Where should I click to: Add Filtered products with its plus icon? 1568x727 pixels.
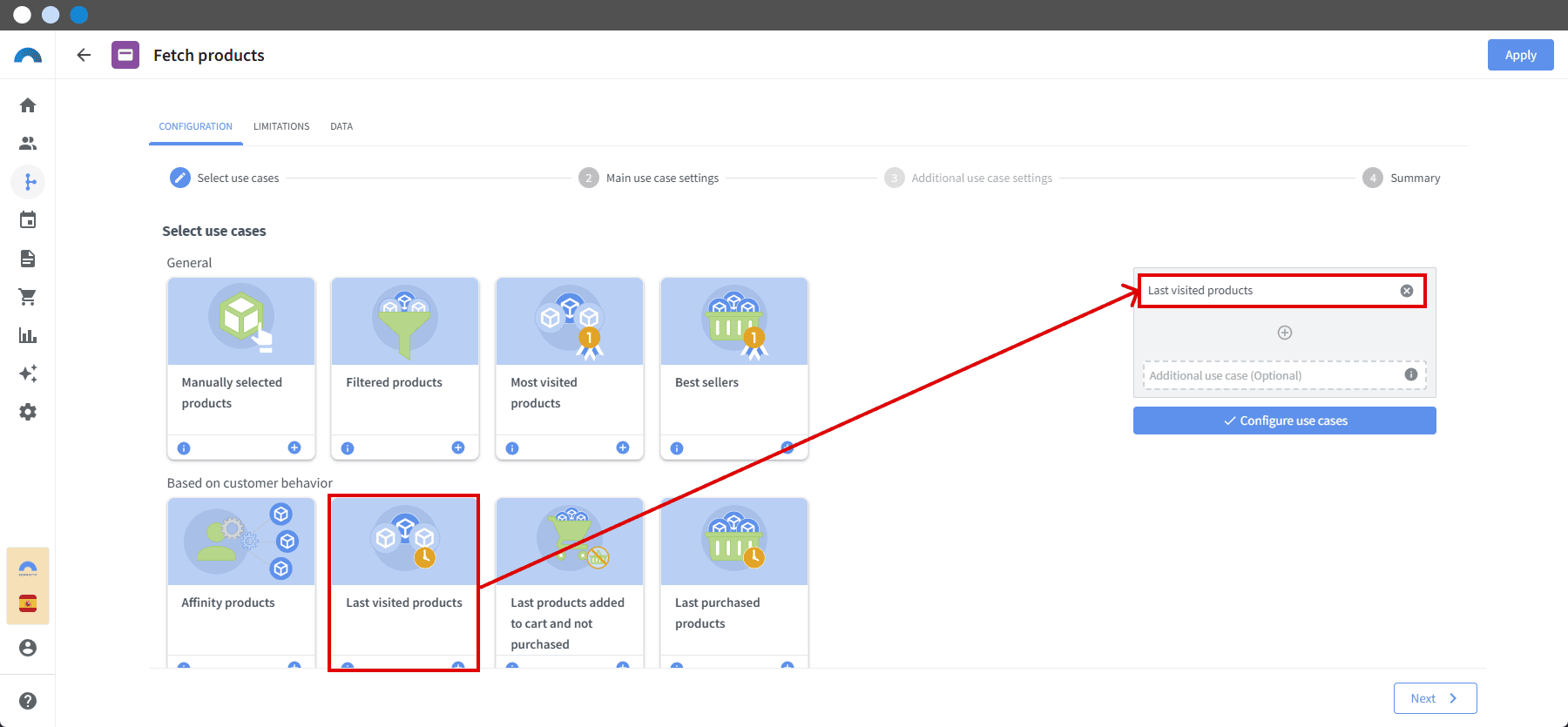tap(458, 448)
